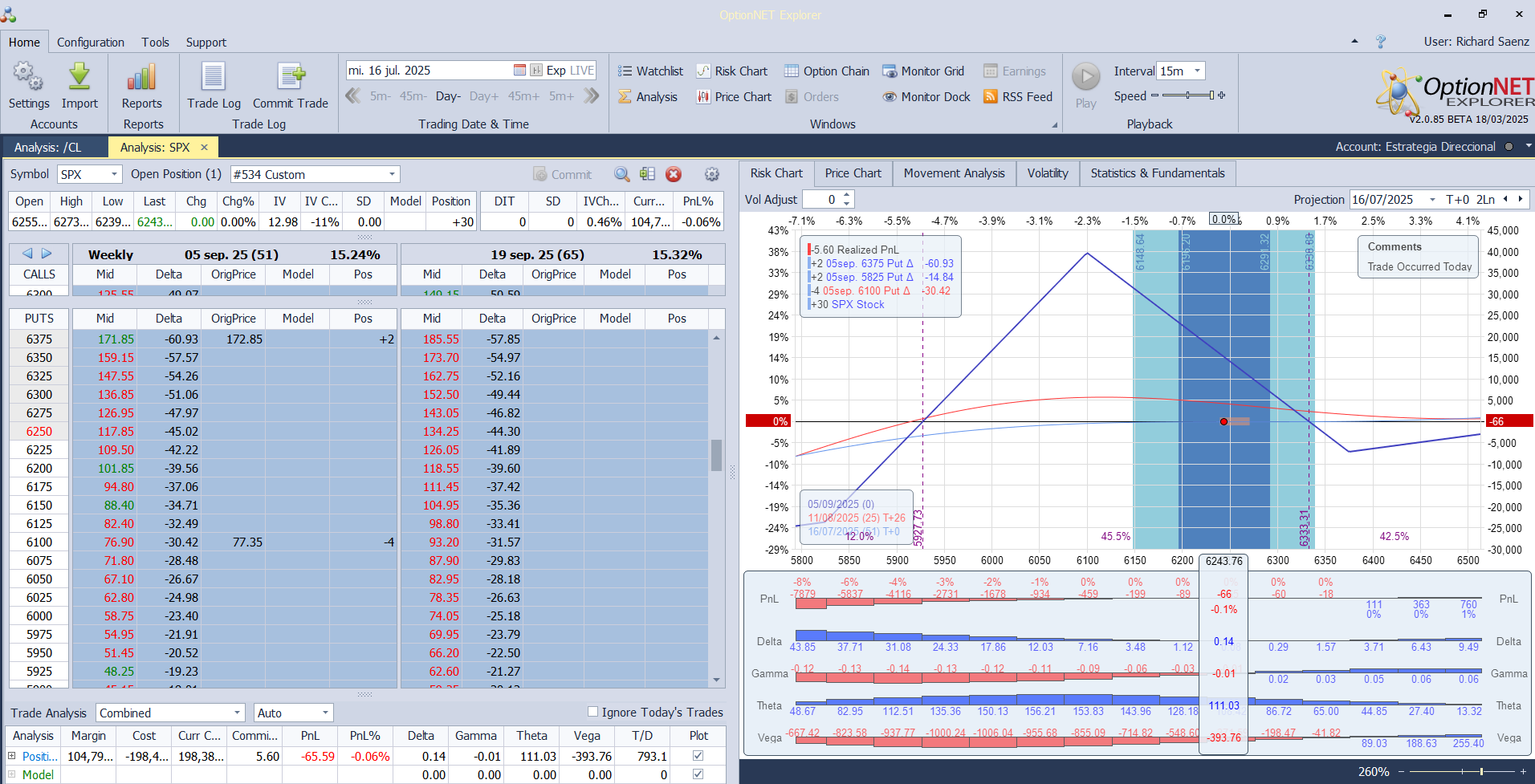Toggle Ignore Today's Trades checkbox
The height and width of the screenshot is (784, 1535).
[592, 712]
